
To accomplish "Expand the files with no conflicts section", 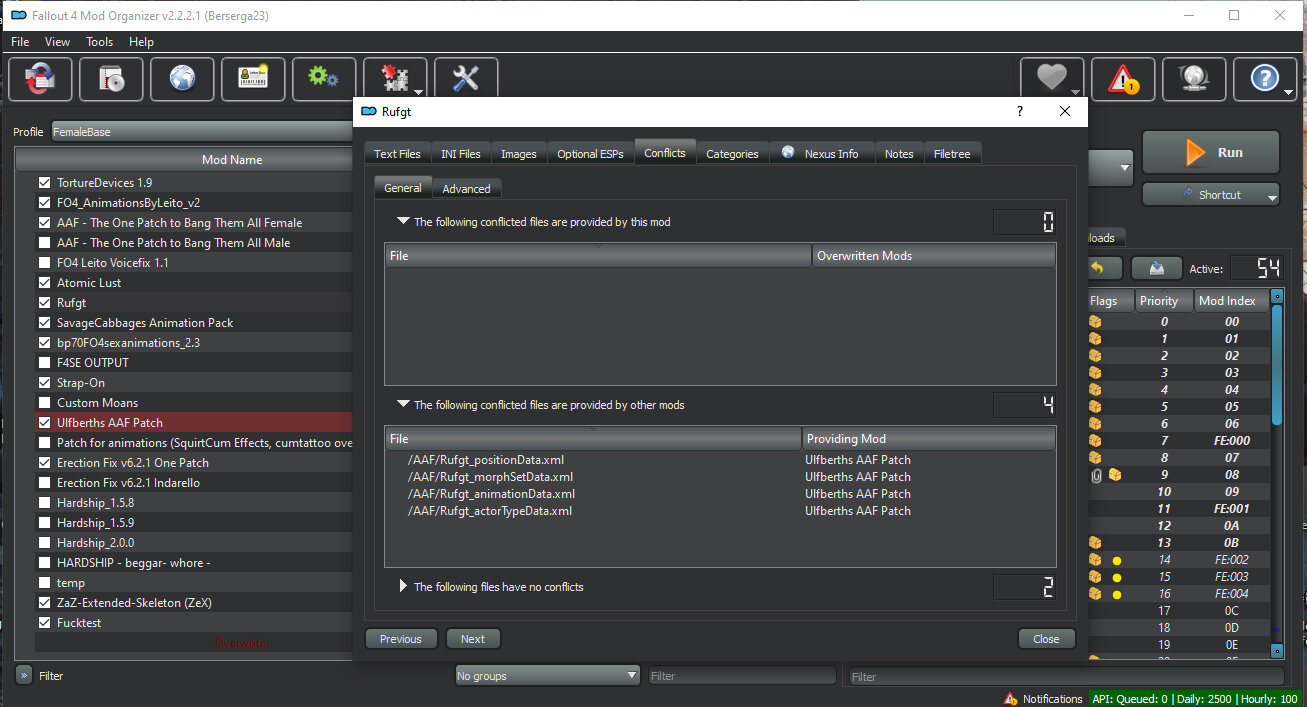I will click(x=403, y=587).
